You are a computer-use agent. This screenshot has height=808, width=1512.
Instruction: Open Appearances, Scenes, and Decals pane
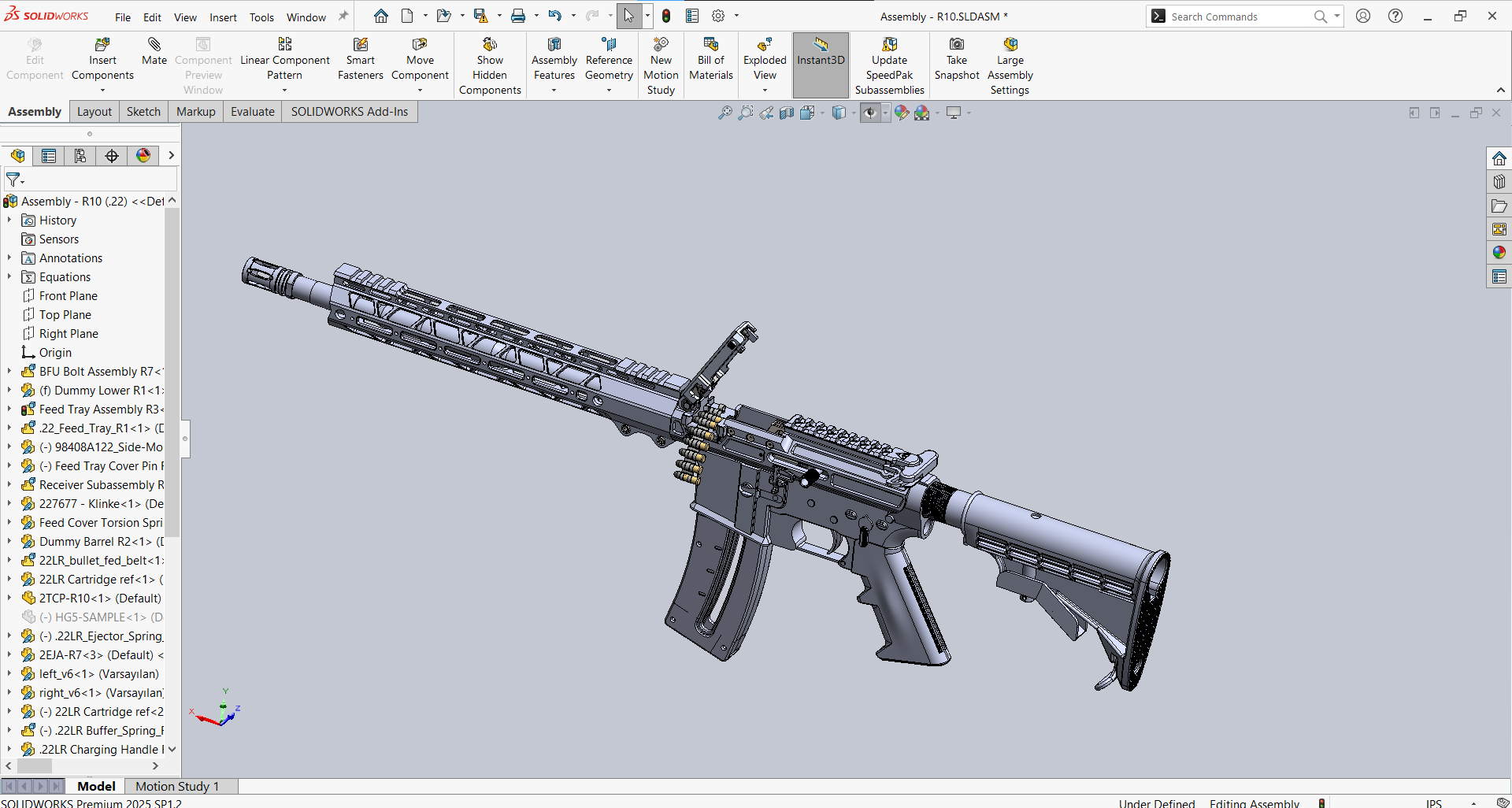[x=1499, y=253]
